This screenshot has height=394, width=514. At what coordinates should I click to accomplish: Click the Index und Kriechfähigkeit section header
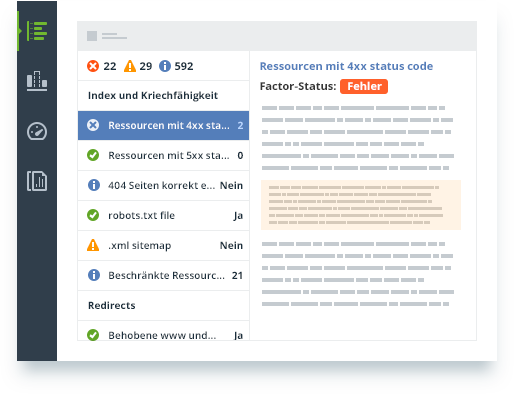click(153, 96)
